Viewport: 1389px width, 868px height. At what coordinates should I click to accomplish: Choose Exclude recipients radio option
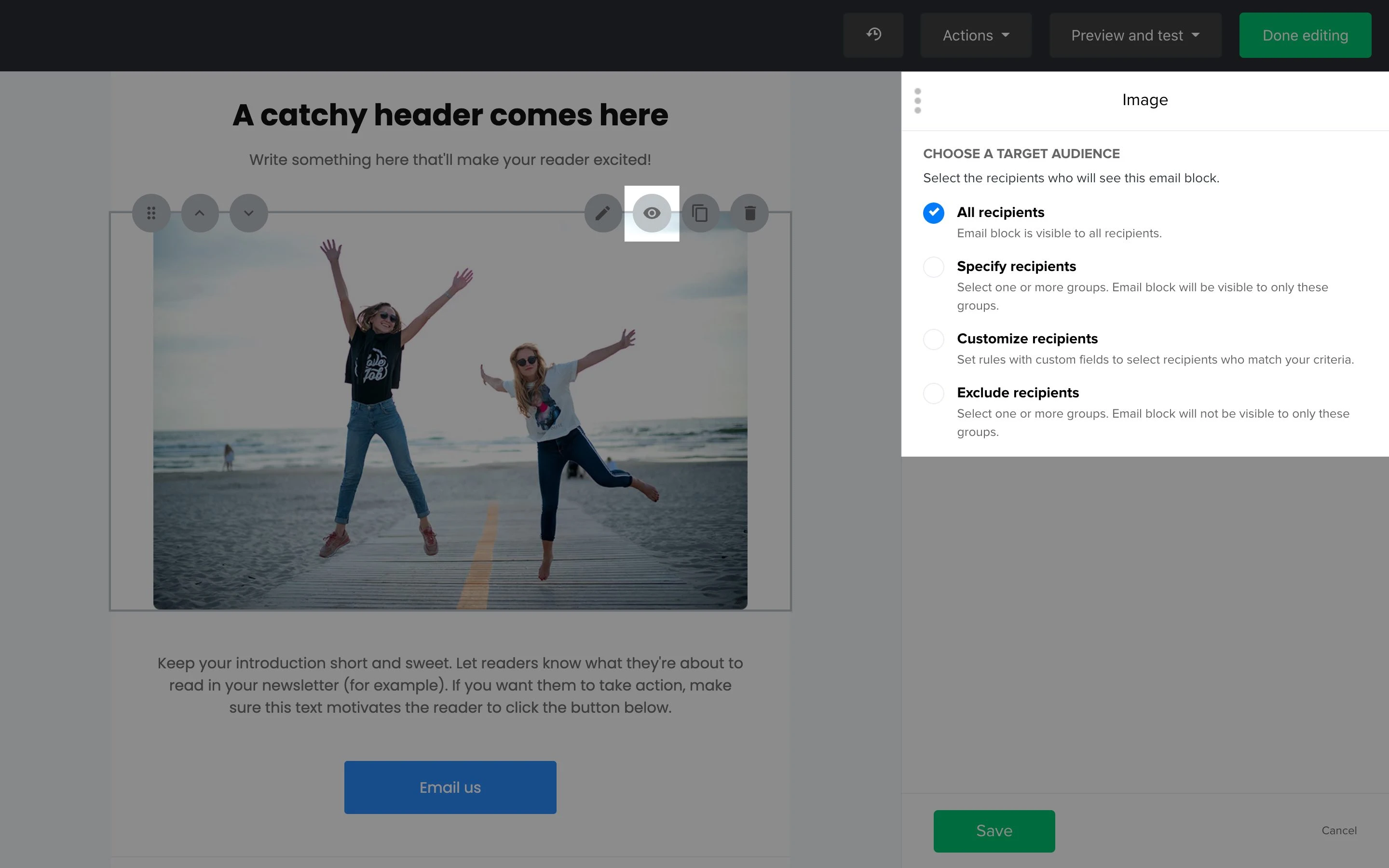click(x=933, y=393)
